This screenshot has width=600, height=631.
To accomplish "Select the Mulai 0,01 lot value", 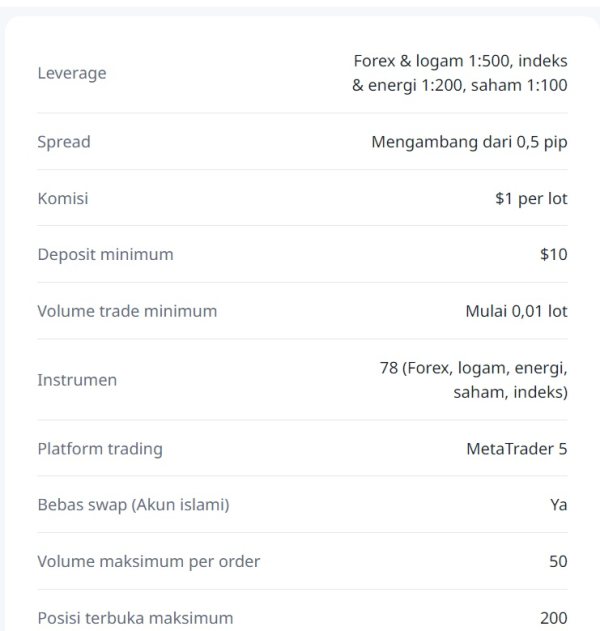I will point(516,311).
